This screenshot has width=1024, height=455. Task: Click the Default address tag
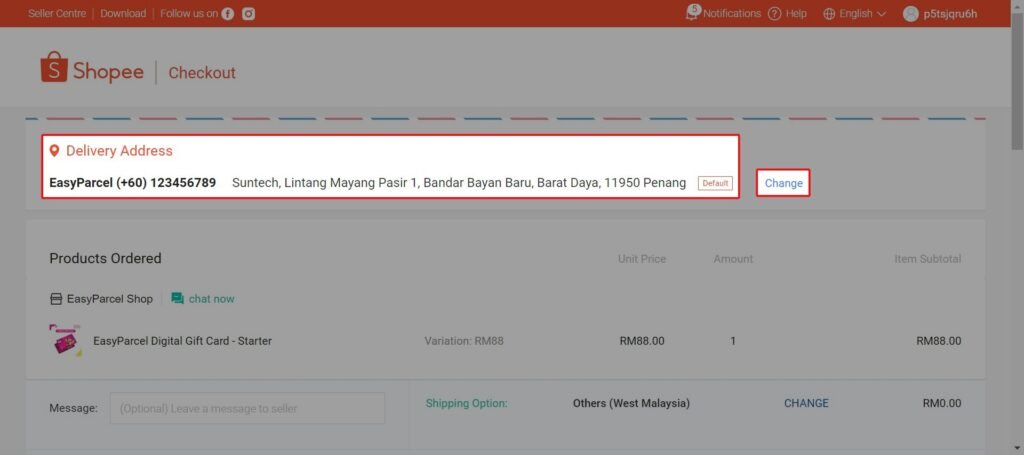[x=715, y=183]
